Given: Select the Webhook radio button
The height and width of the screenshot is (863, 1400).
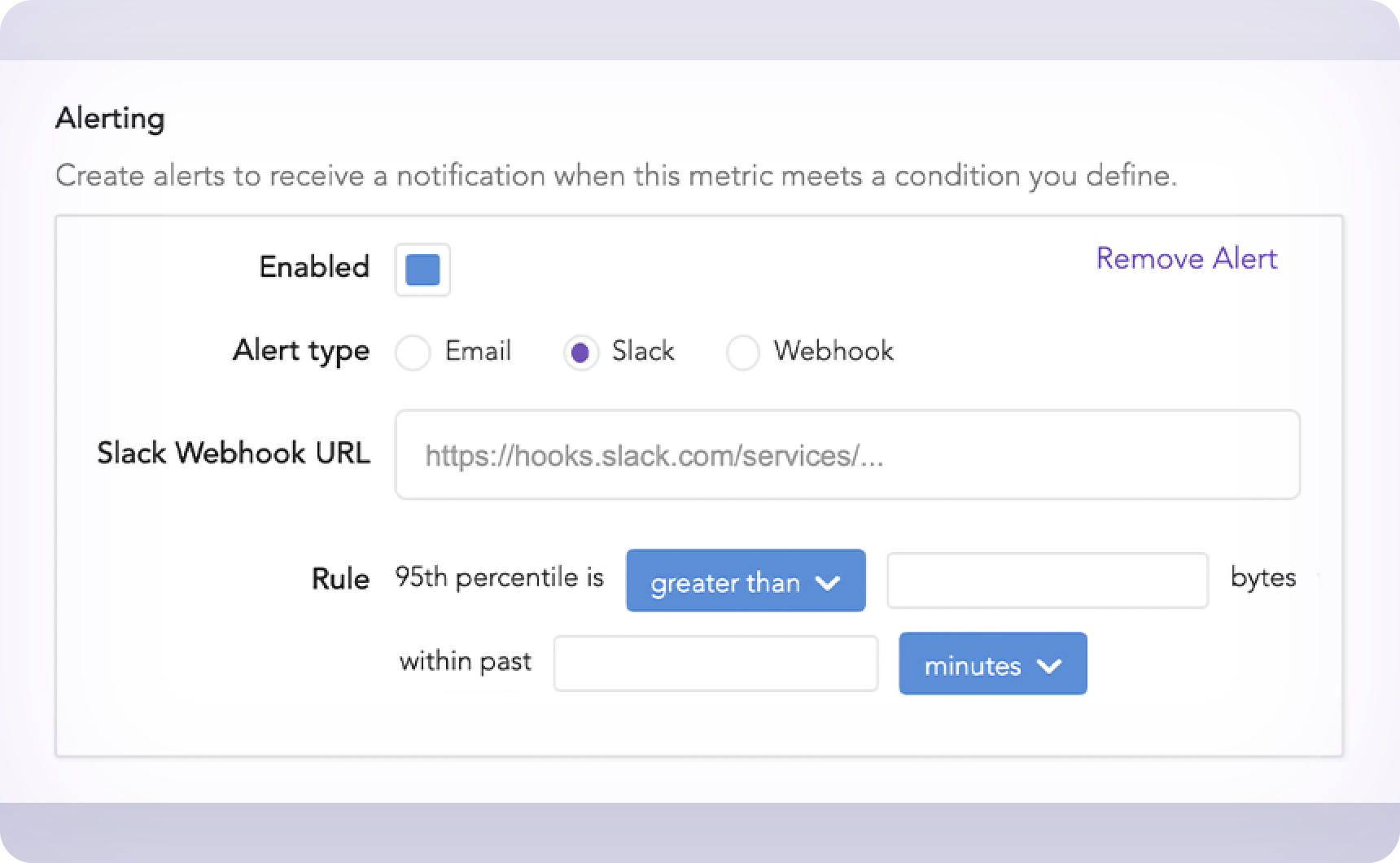Looking at the screenshot, I should (742, 353).
